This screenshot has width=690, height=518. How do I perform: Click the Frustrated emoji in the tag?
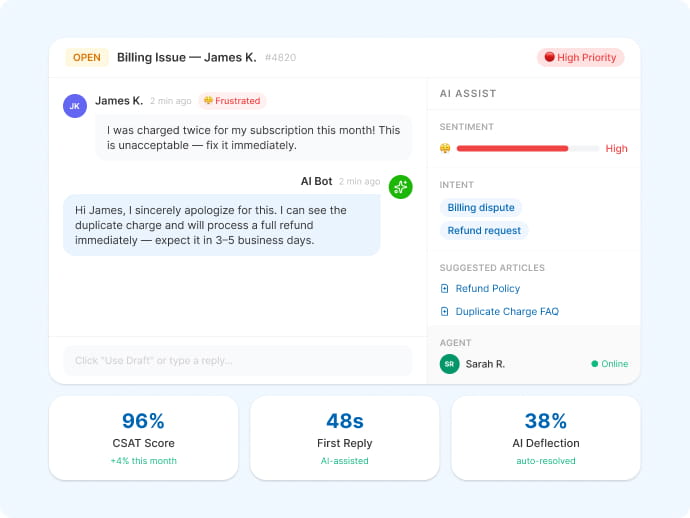point(208,100)
